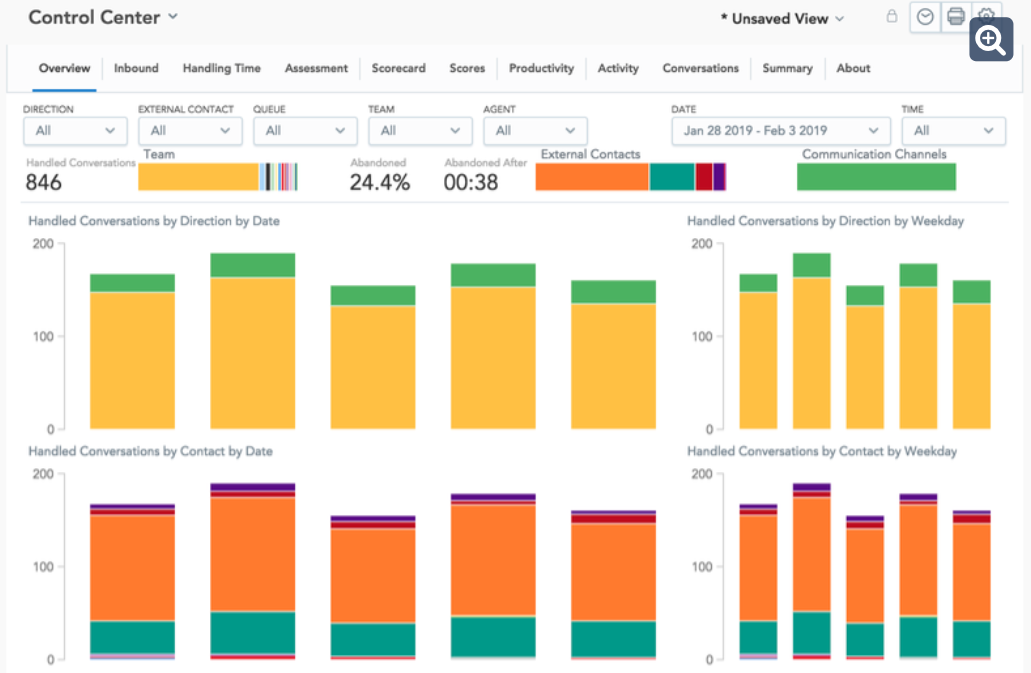Click red External Contacts bar segment
1031x673 pixels.
[704, 177]
